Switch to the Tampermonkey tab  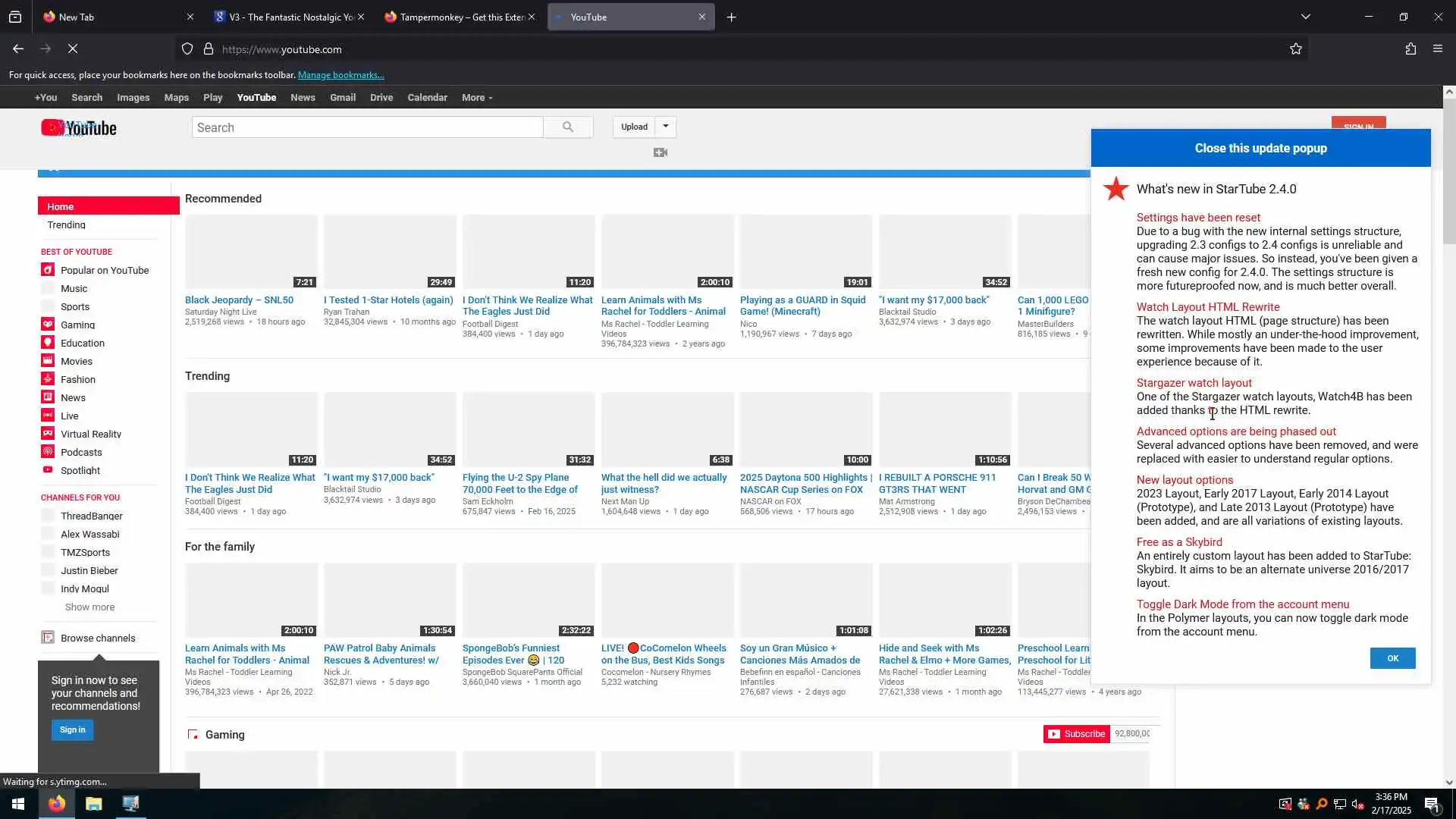459,17
